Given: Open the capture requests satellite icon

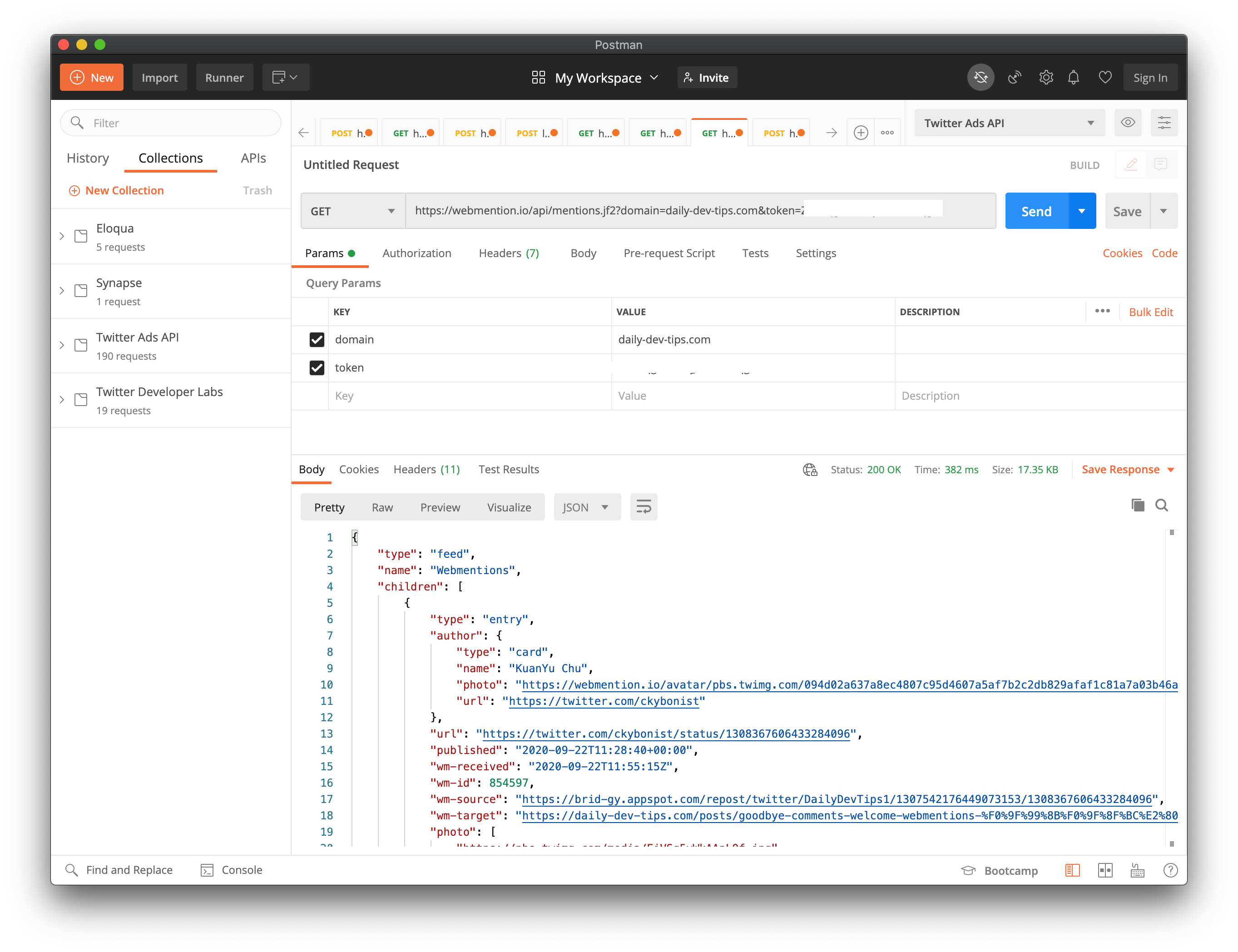Looking at the screenshot, I should [x=1014, y=78].
